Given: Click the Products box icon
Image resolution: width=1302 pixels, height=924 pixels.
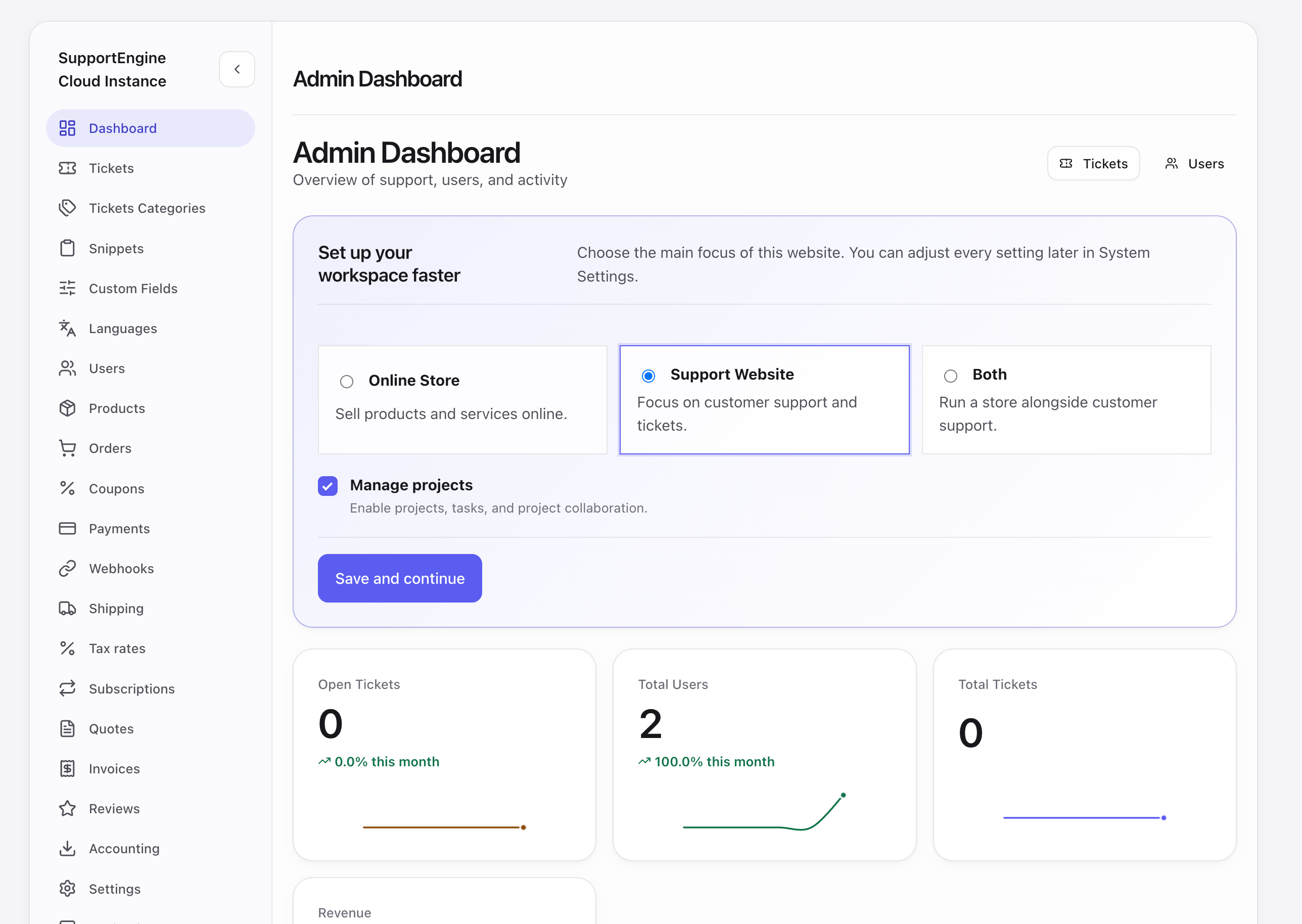Looking at the screenshot, I should coord(67,408).
